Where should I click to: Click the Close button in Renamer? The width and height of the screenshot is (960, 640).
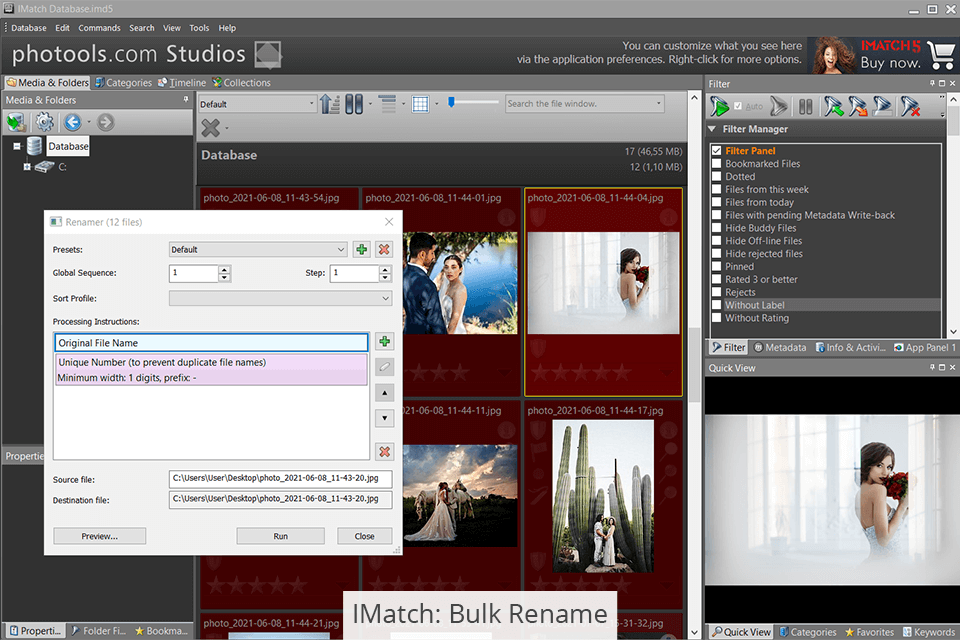point(364,536)
